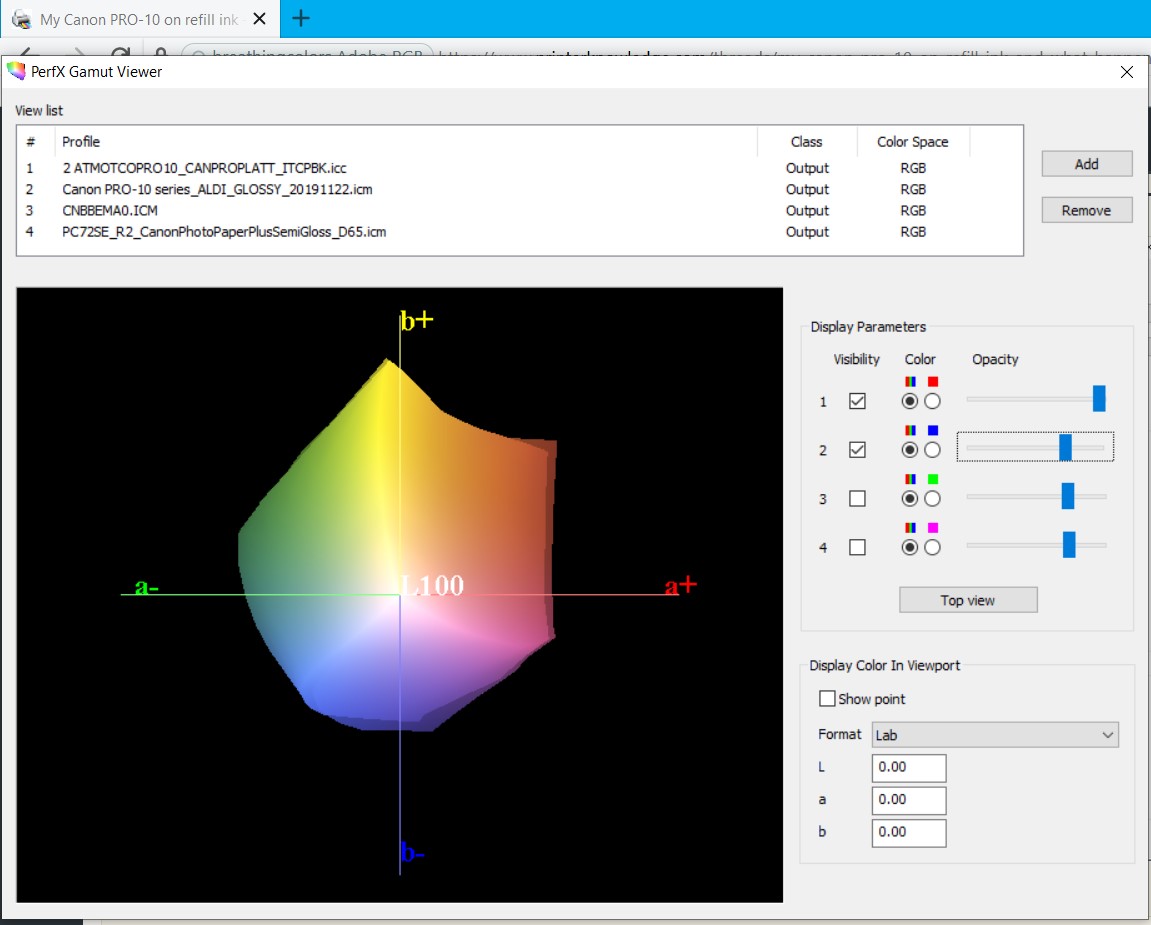Click the RGB multicolor icon for profile 1

tap(909, 382)
